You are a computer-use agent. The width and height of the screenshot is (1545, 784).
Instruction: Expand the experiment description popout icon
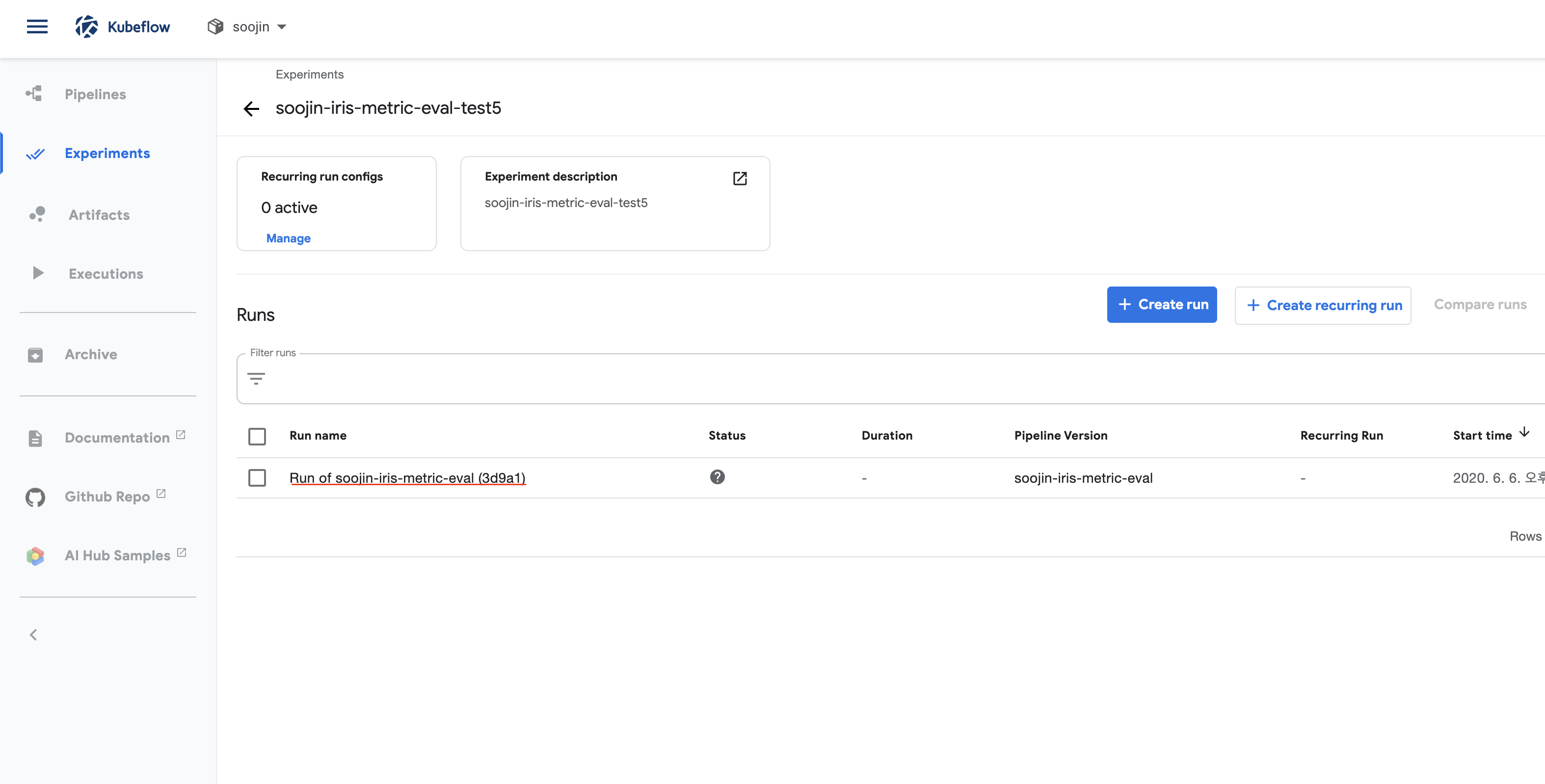[x=740, y=178]
